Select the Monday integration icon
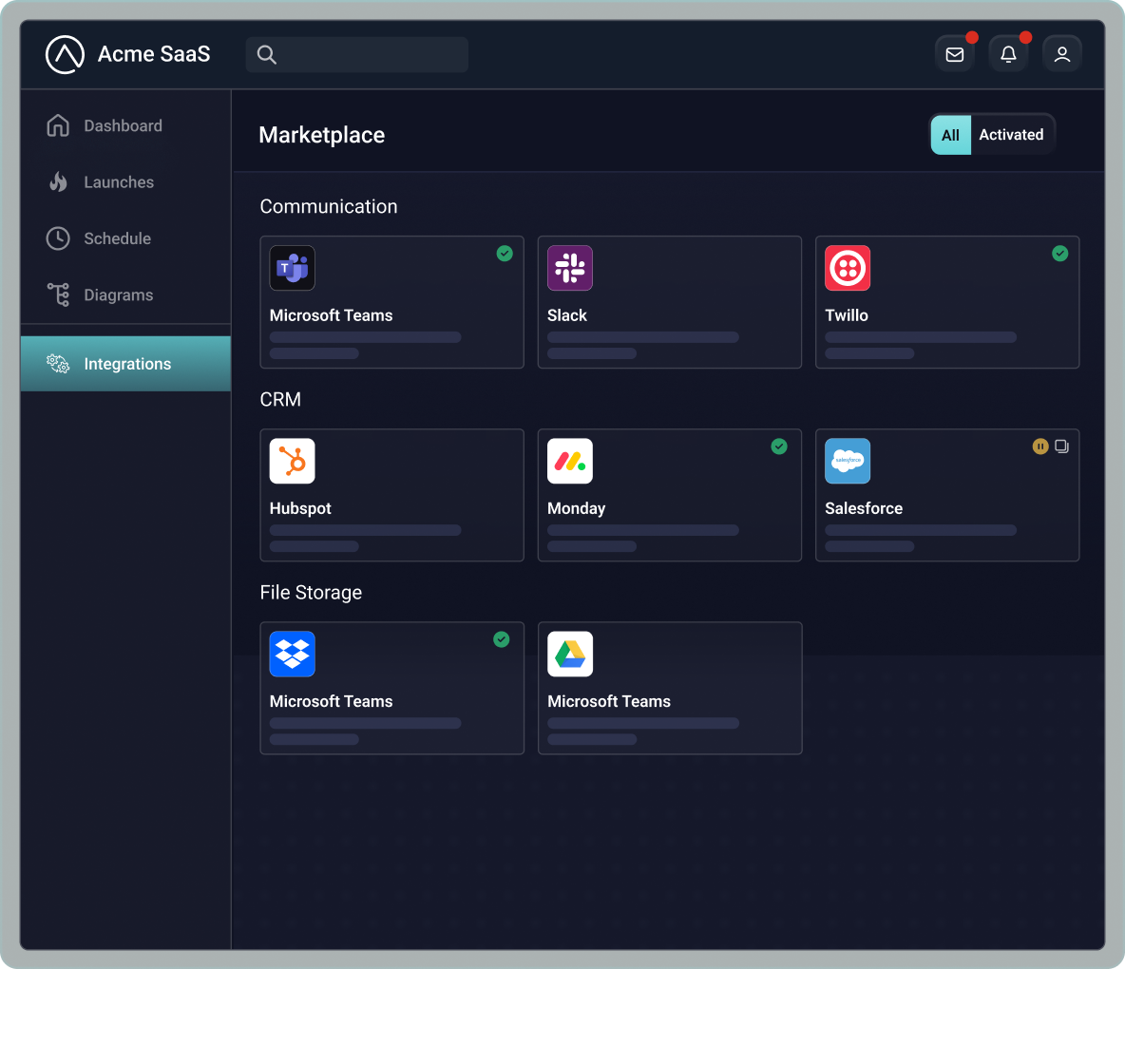The image size is (1125, 1064). click(x=569, y=461)
